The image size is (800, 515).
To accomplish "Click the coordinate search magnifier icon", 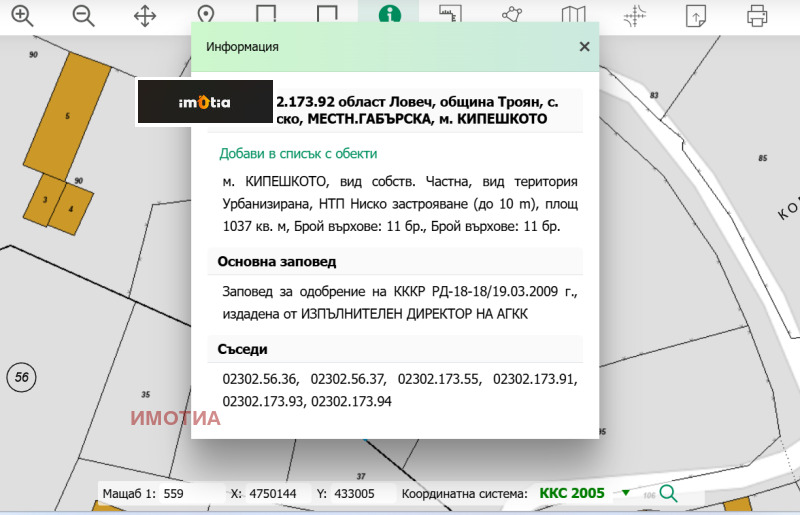I will click(x=668, y=493).
